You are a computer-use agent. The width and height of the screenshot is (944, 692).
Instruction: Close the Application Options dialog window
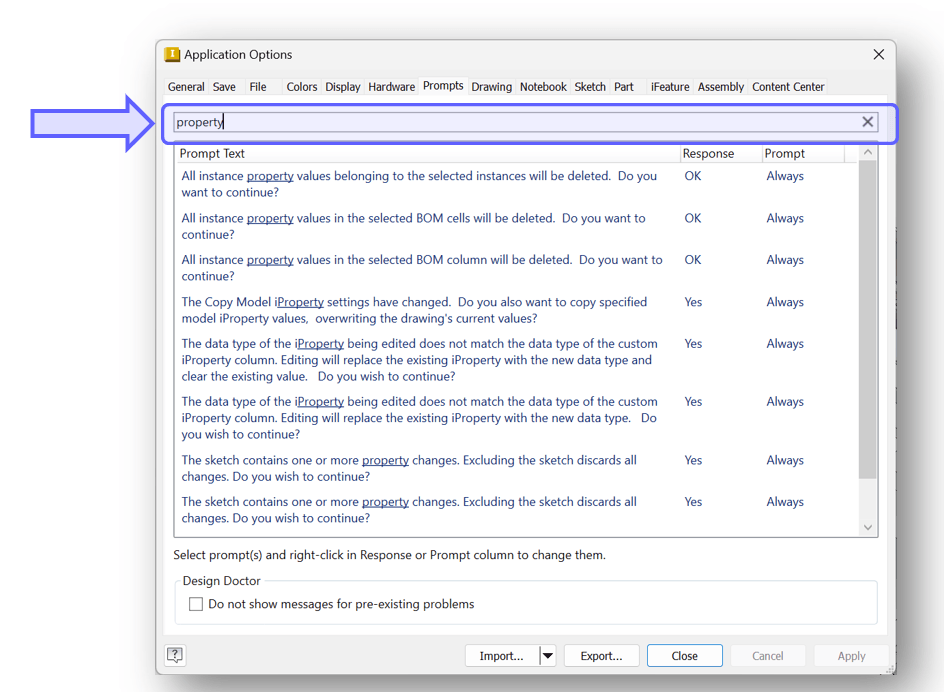878,55
